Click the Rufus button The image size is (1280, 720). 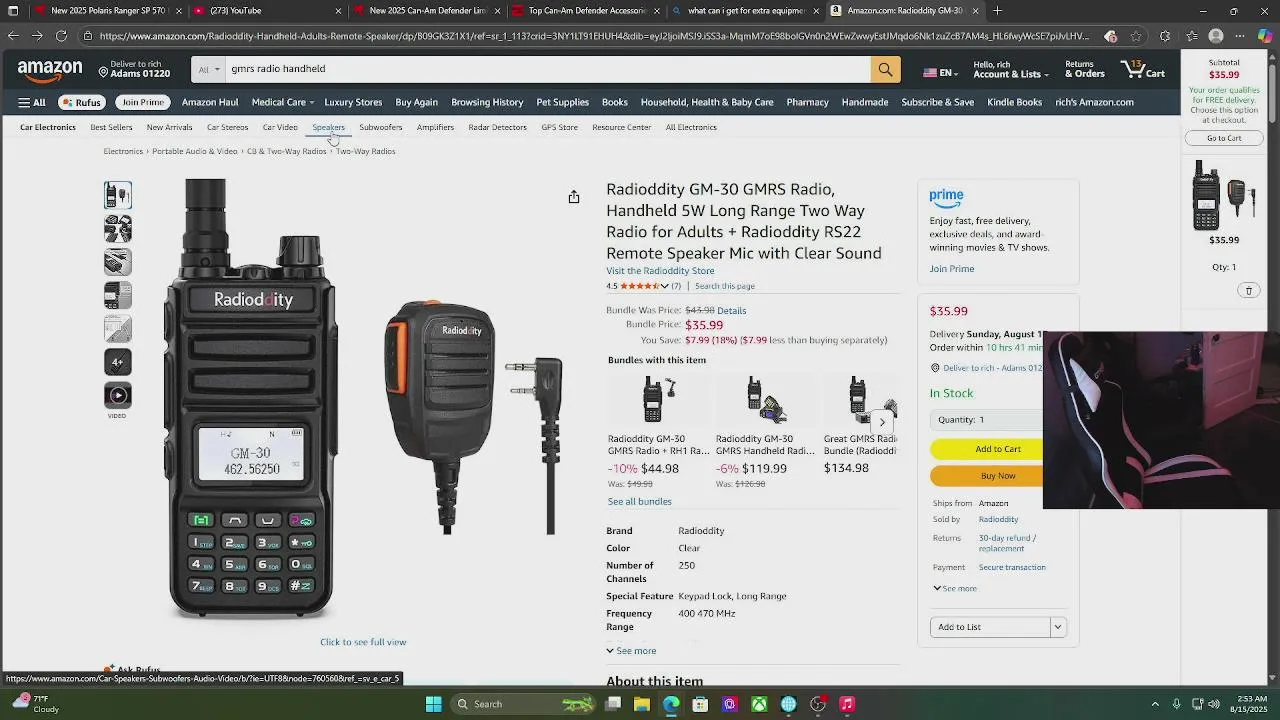(82, 102)
